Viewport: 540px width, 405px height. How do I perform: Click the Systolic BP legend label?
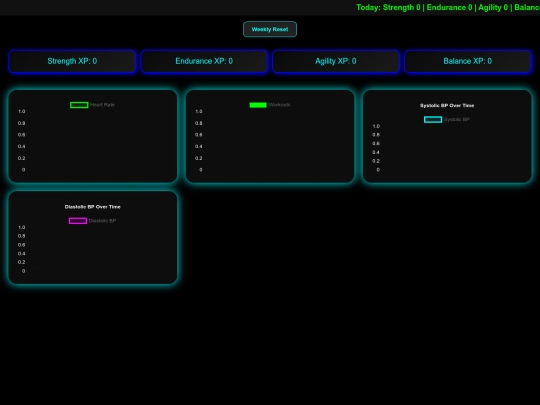pyautogui.click(x=457, y=120)
